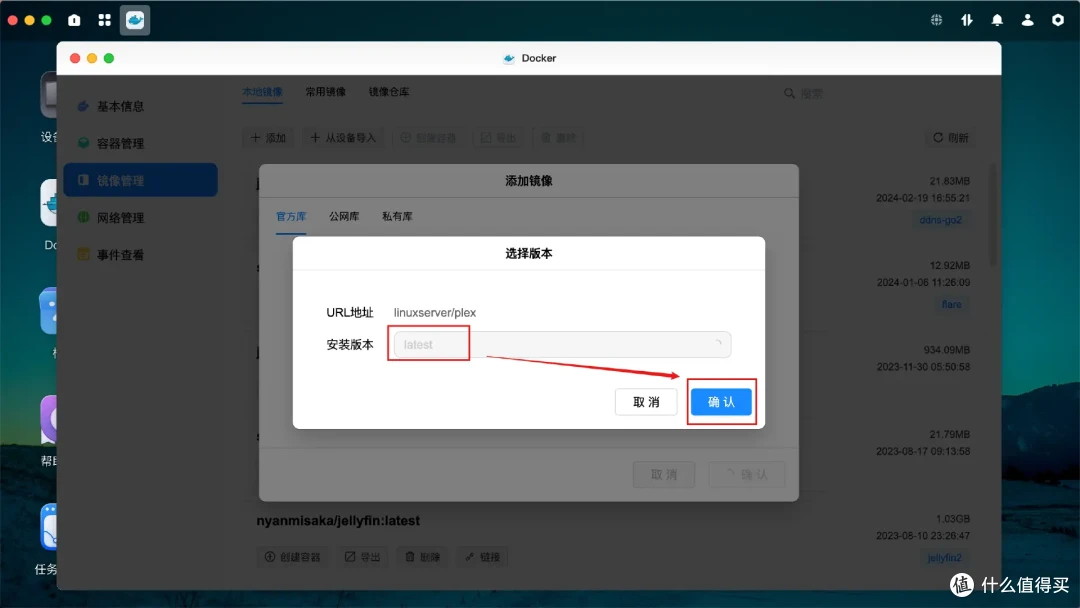Click the transfer arrows icon in top bar
Screen dimensions: 1080x608
coord(966,20)
